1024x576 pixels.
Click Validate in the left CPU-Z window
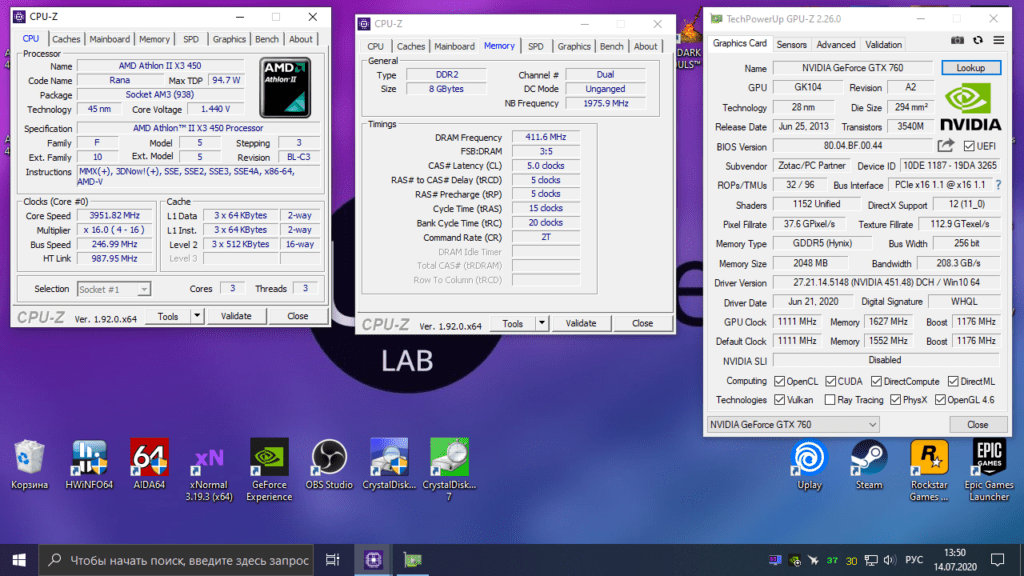(x=236, y=316)
